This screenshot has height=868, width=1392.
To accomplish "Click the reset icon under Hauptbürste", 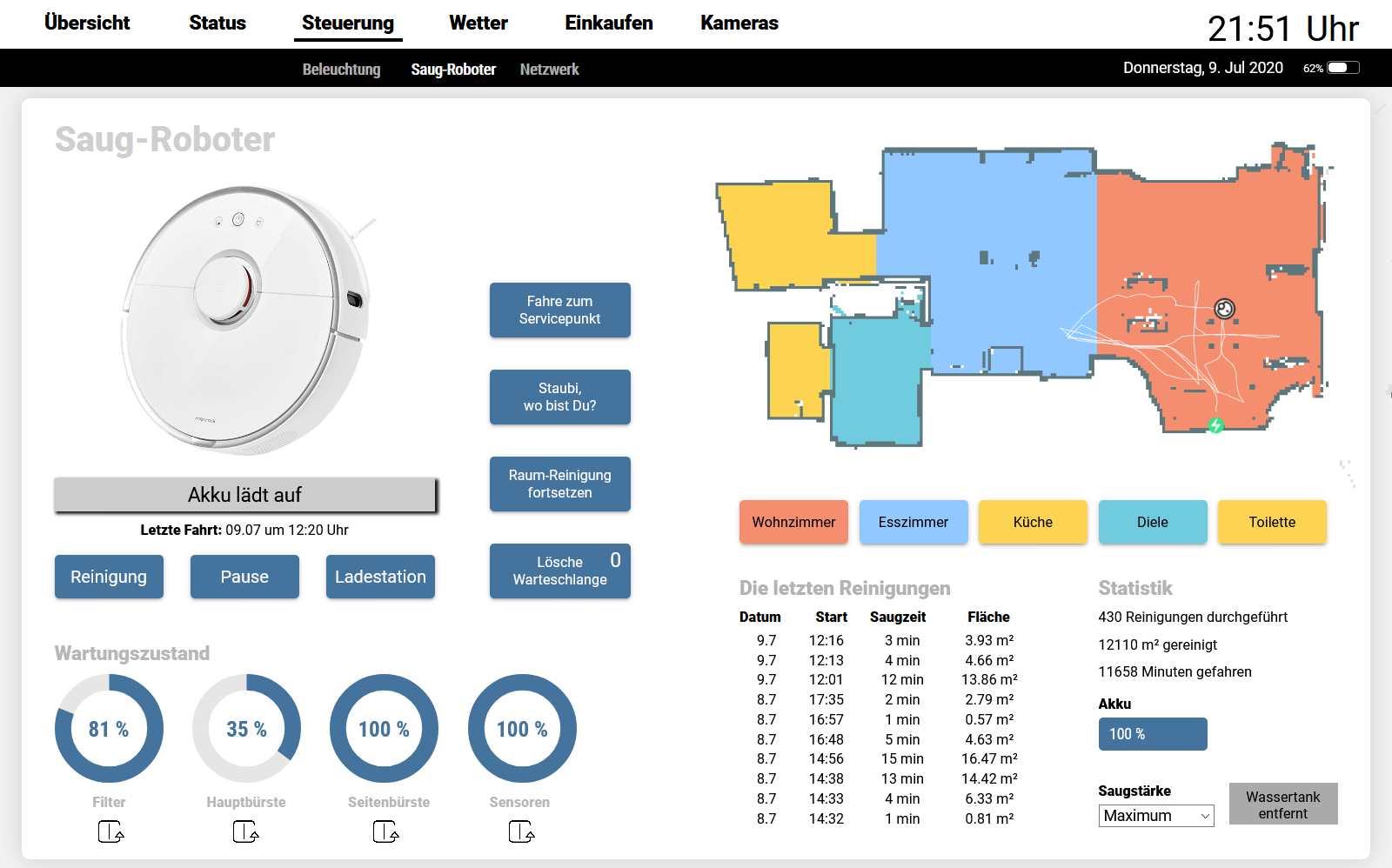I will [x=246, y=832].
